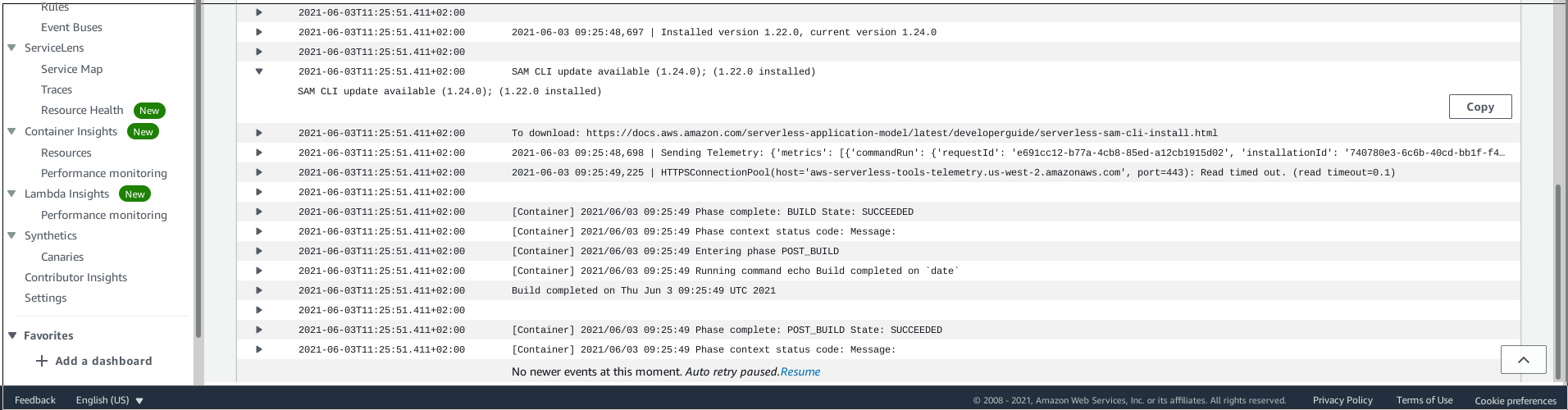Open Service Map in the sidebar
The image size is (1568, 410).
click(71, 69)
